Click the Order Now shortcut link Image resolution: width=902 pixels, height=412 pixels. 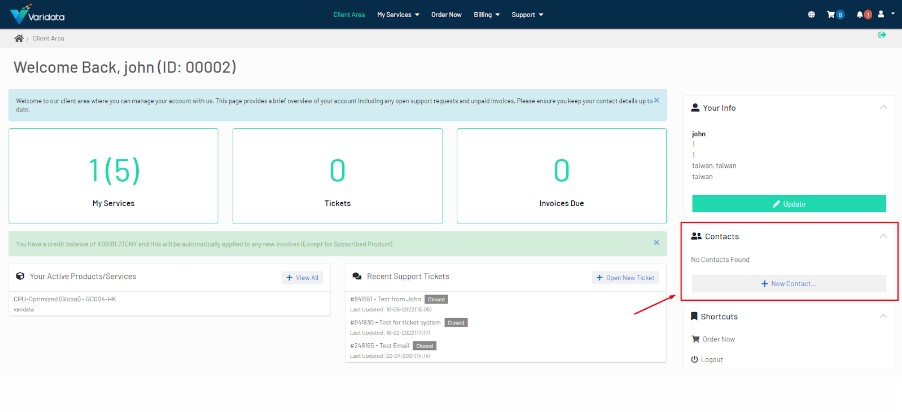[718, 339]
